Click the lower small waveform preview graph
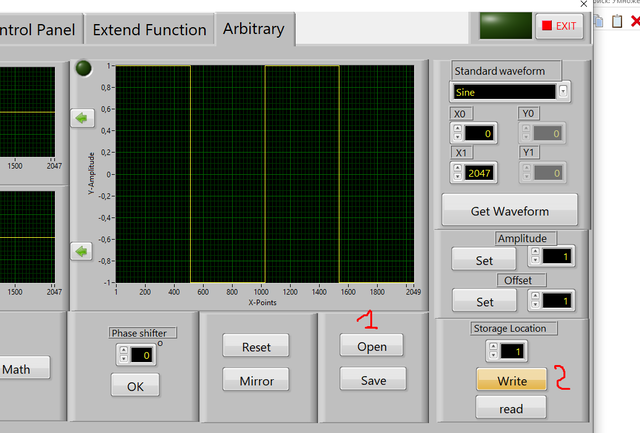Viewport: 640px width, 433px height. pyautogui.click(x=27, y=237)
